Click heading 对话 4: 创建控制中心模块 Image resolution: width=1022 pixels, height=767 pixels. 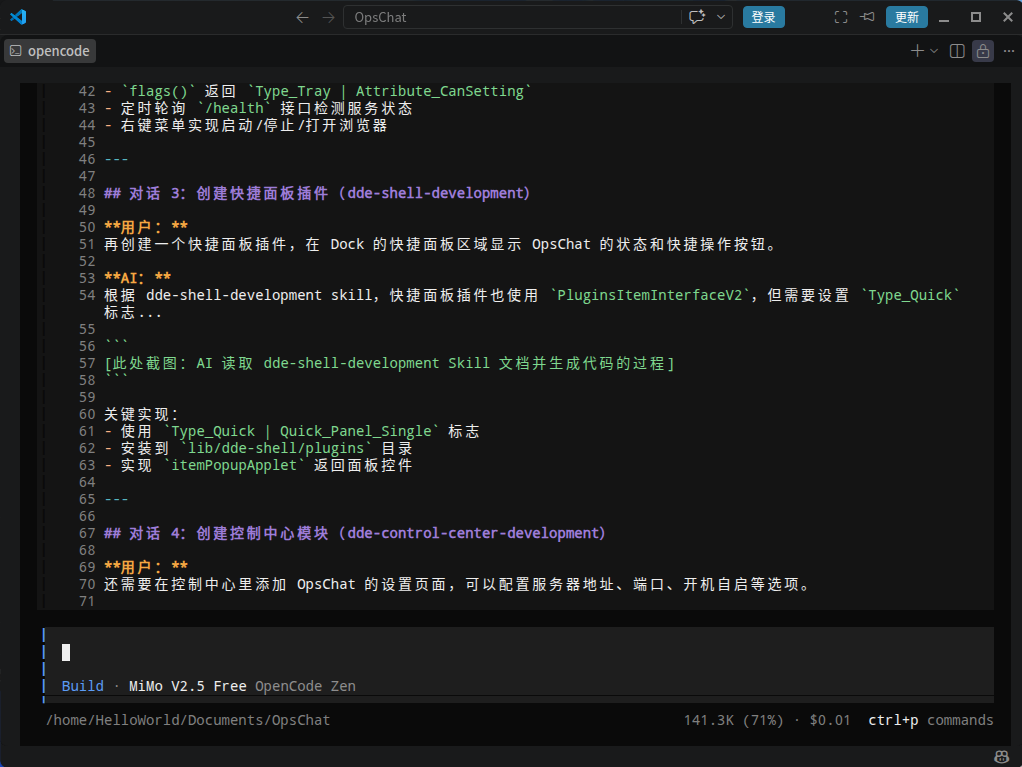(x=355, y=533)
